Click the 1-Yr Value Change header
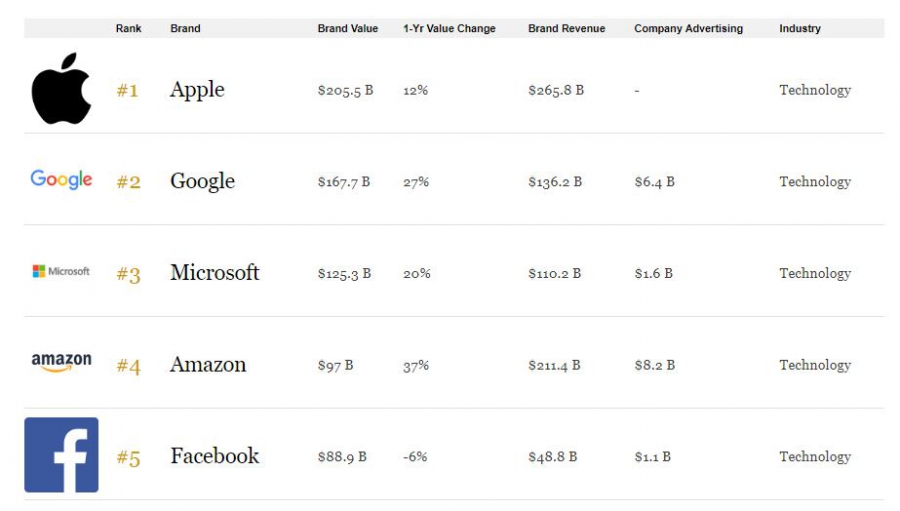The width and height of the screenshot is (900, 511). click(x=449, y=28)
